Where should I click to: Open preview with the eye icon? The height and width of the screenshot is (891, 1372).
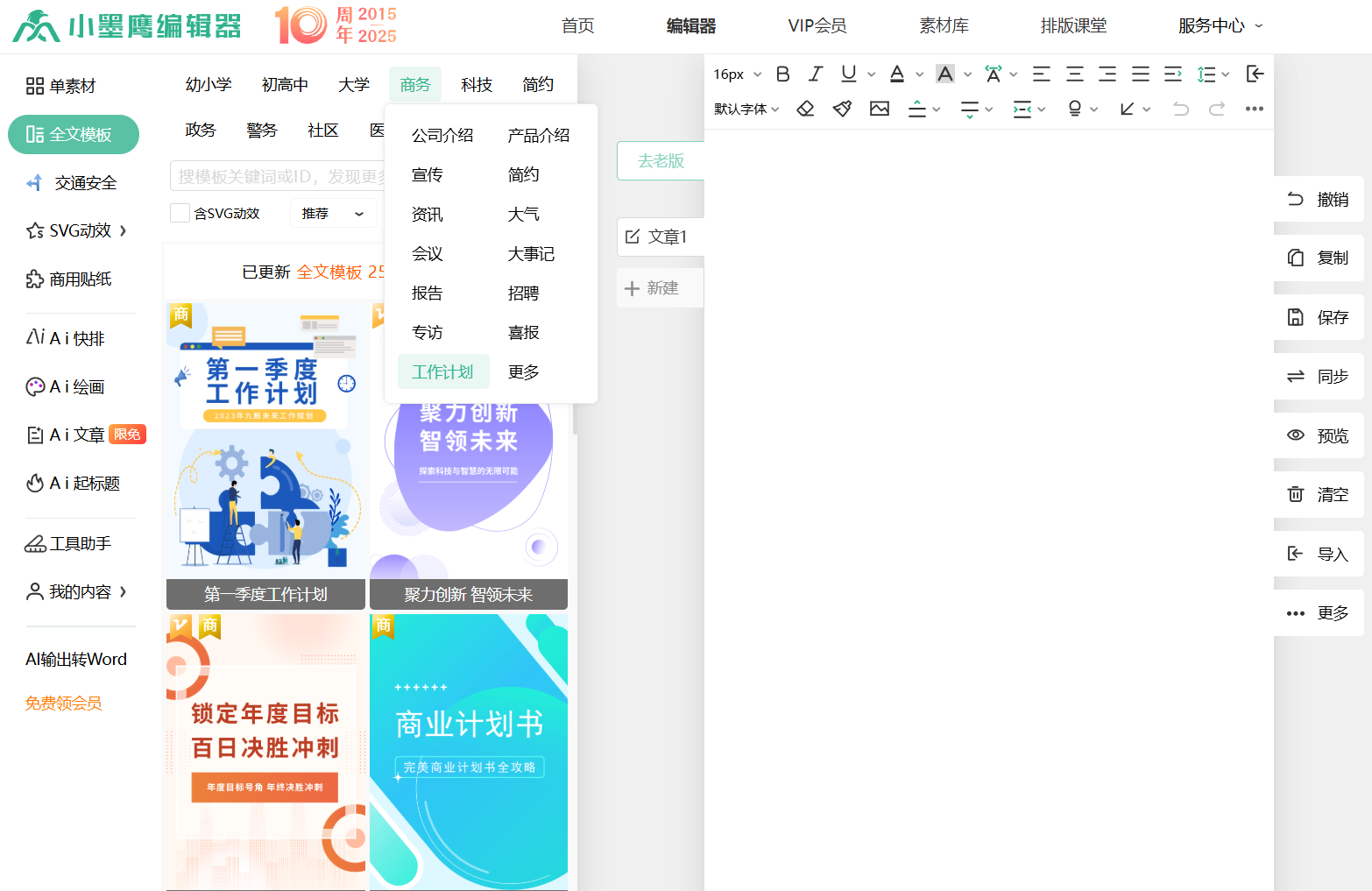[x=1296, y=435]
